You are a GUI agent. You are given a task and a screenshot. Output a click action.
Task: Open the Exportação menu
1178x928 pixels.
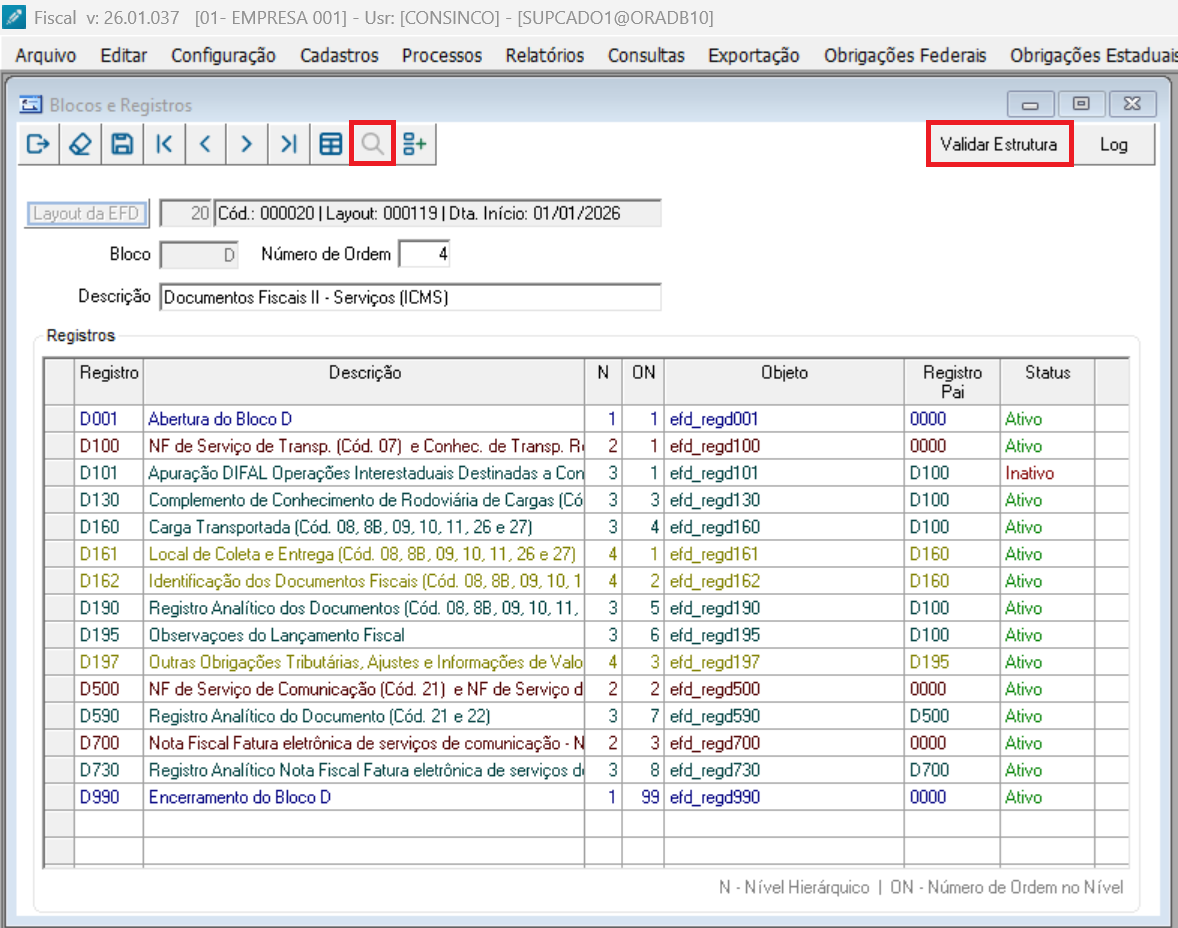click(754, 56)
